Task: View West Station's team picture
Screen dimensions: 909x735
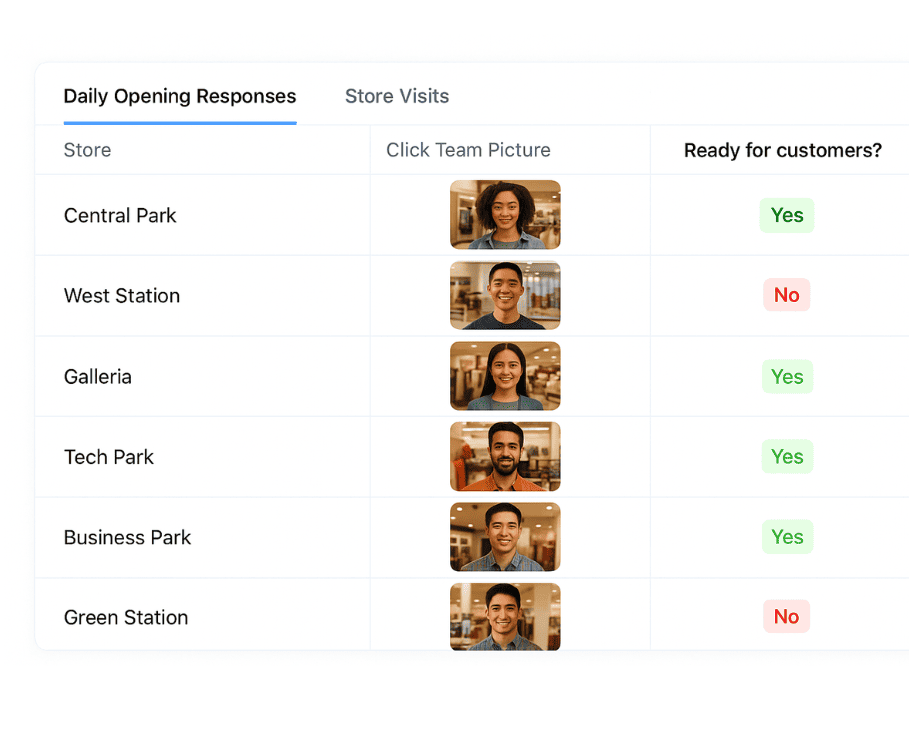Action: click(x=505, y=295)
